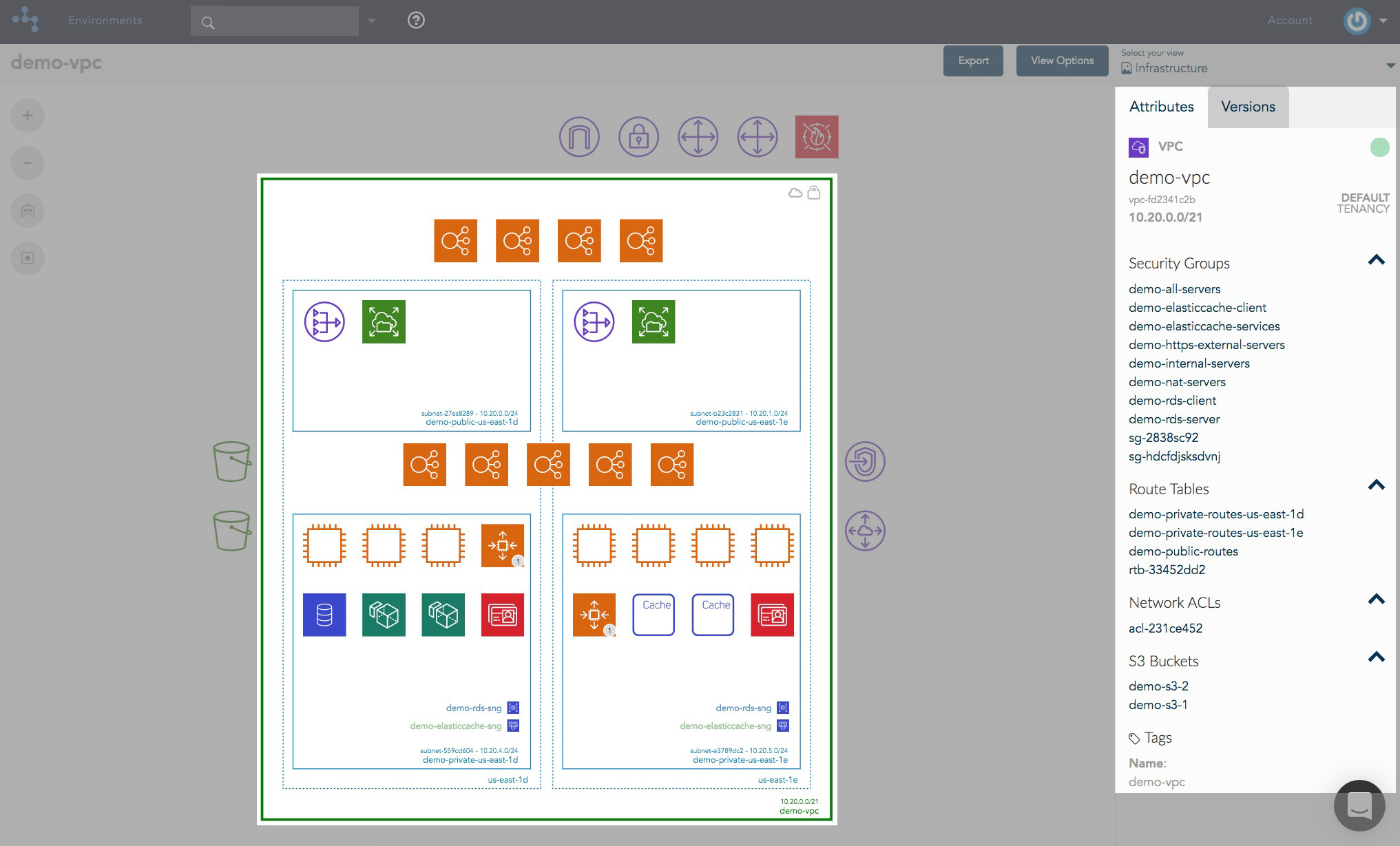Click the user profile power avatar
Viewport: 1400px width, 846px height.
point(1357,21)
